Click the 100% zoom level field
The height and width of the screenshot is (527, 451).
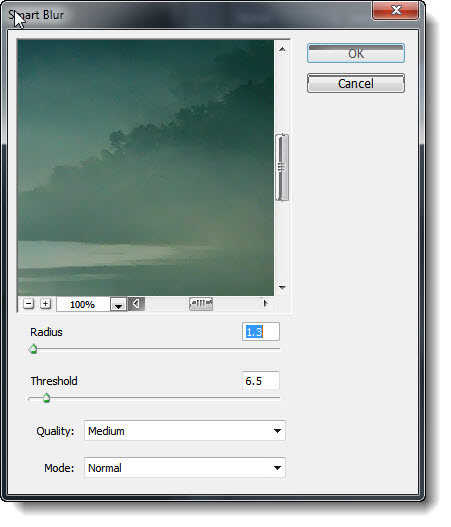click(83, 305)
